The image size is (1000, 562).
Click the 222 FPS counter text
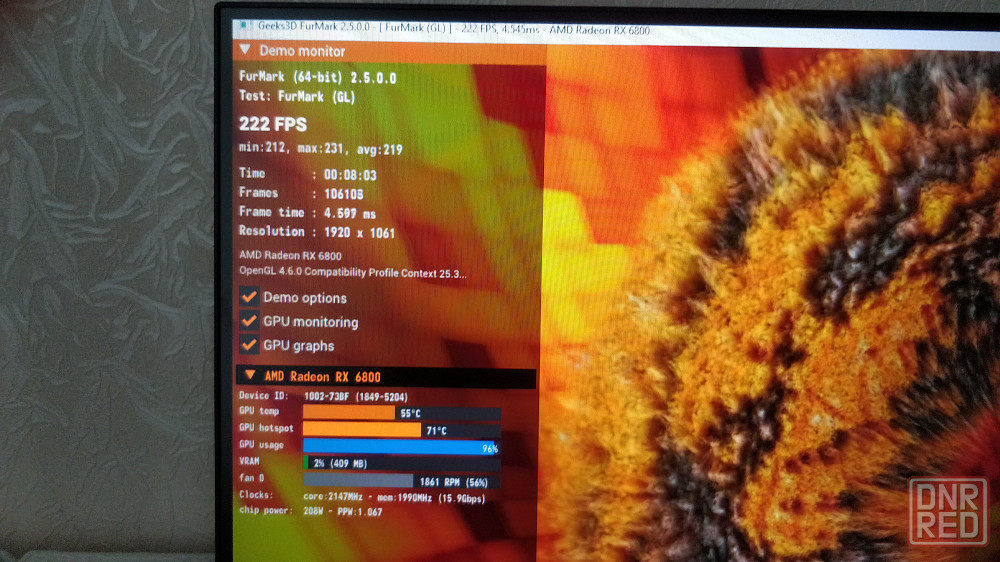273,124
